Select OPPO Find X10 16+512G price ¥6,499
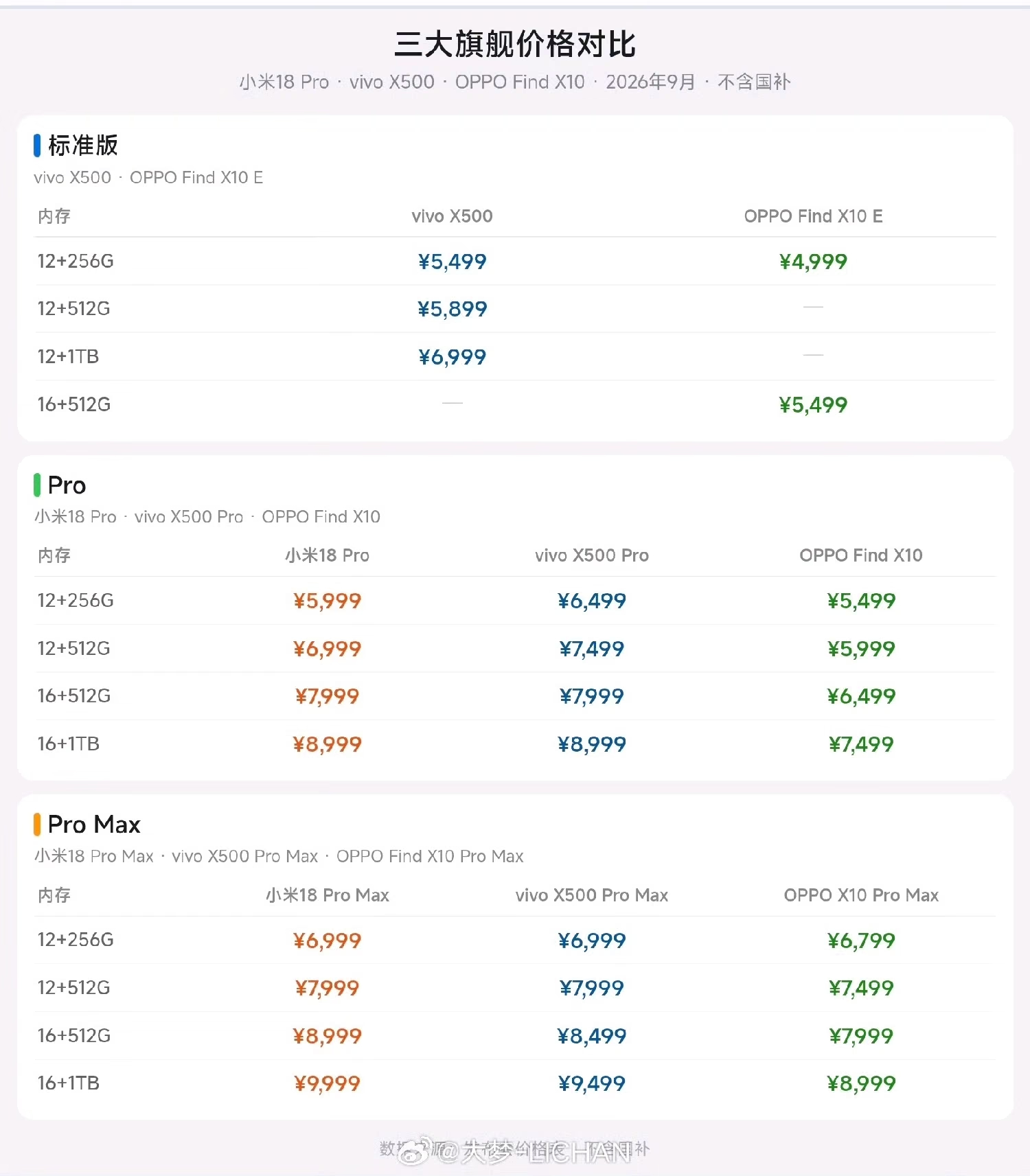 pos(861,696)
